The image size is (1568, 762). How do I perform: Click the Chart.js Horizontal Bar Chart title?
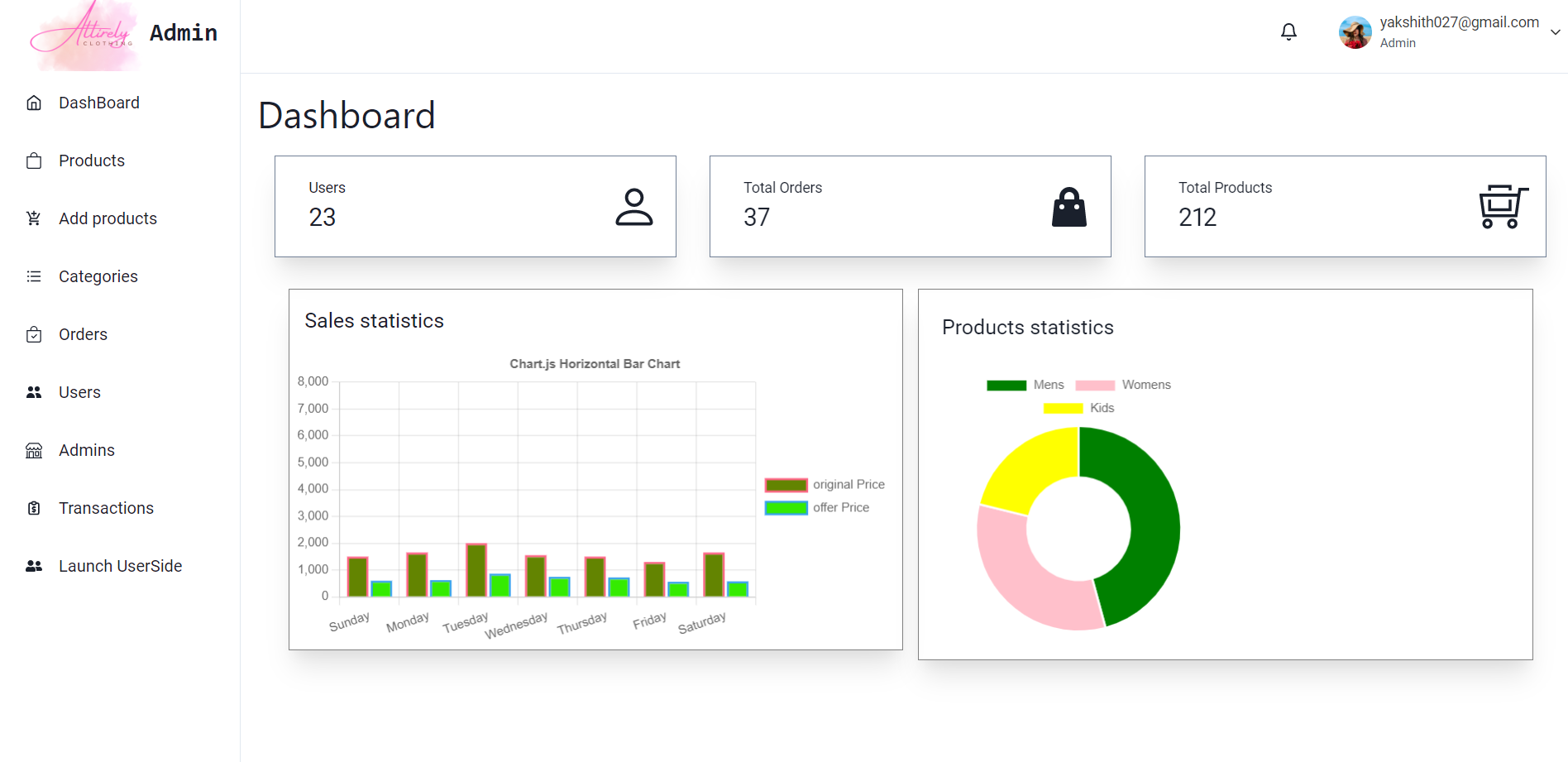pyautogui.click(x=595, y=364)
